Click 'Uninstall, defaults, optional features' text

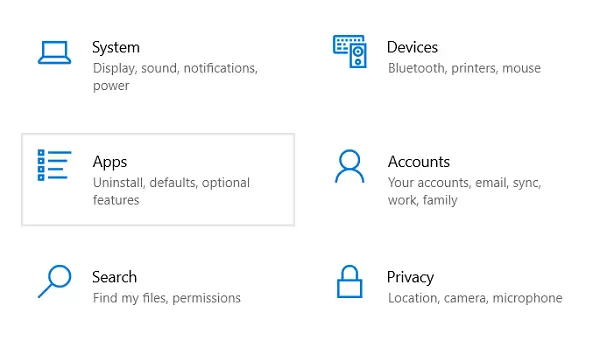(x=171, y=191)
